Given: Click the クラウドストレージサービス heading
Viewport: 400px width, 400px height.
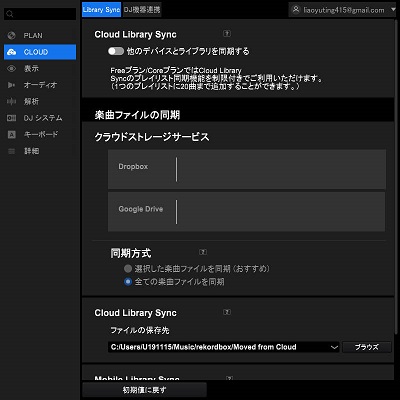Looking at the screenshot, I should [152, 137].
